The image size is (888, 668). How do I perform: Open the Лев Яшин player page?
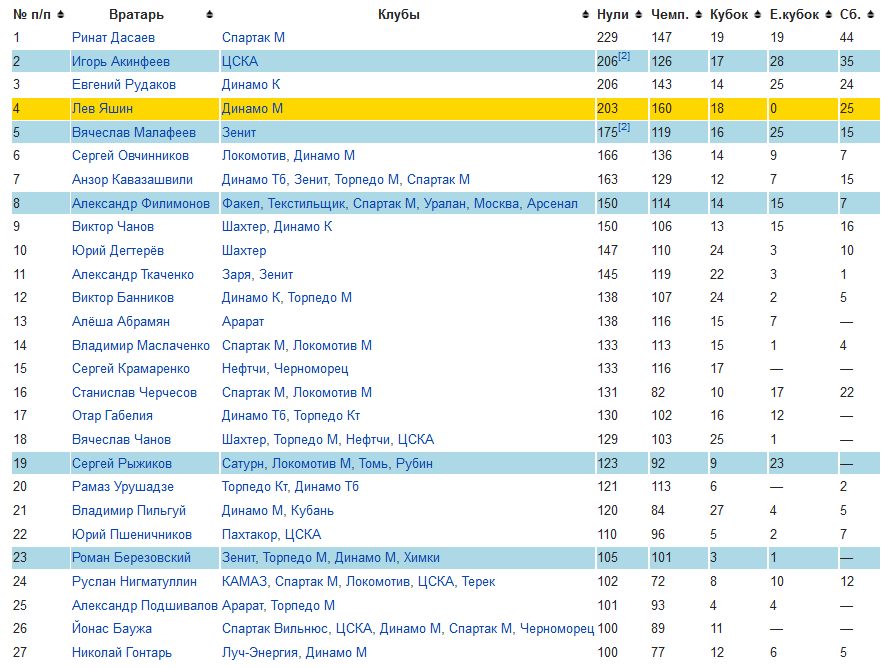(102, 109)
